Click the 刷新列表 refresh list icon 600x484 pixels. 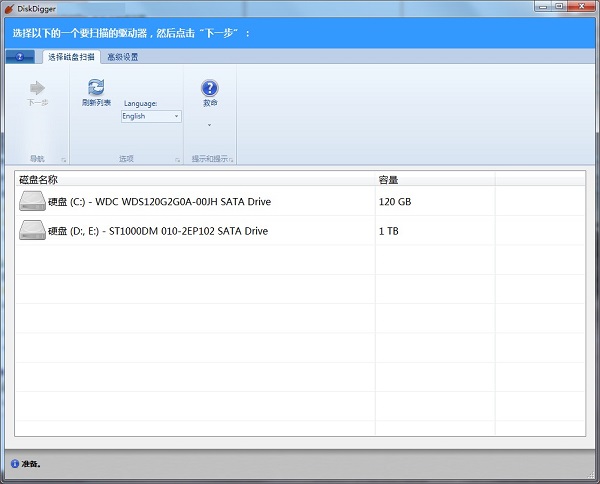tap(96, 87)
